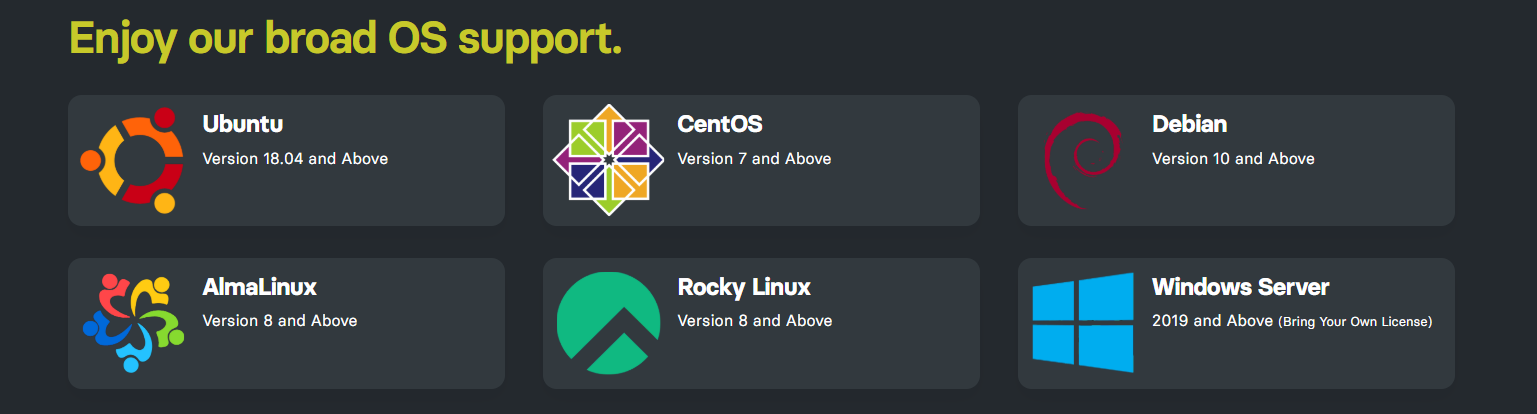Click Rocky Linux "Version 8 and Above" text
The width and height of the screenshot is (1537, 414).
pyautogui.click(x=755, y=321)
